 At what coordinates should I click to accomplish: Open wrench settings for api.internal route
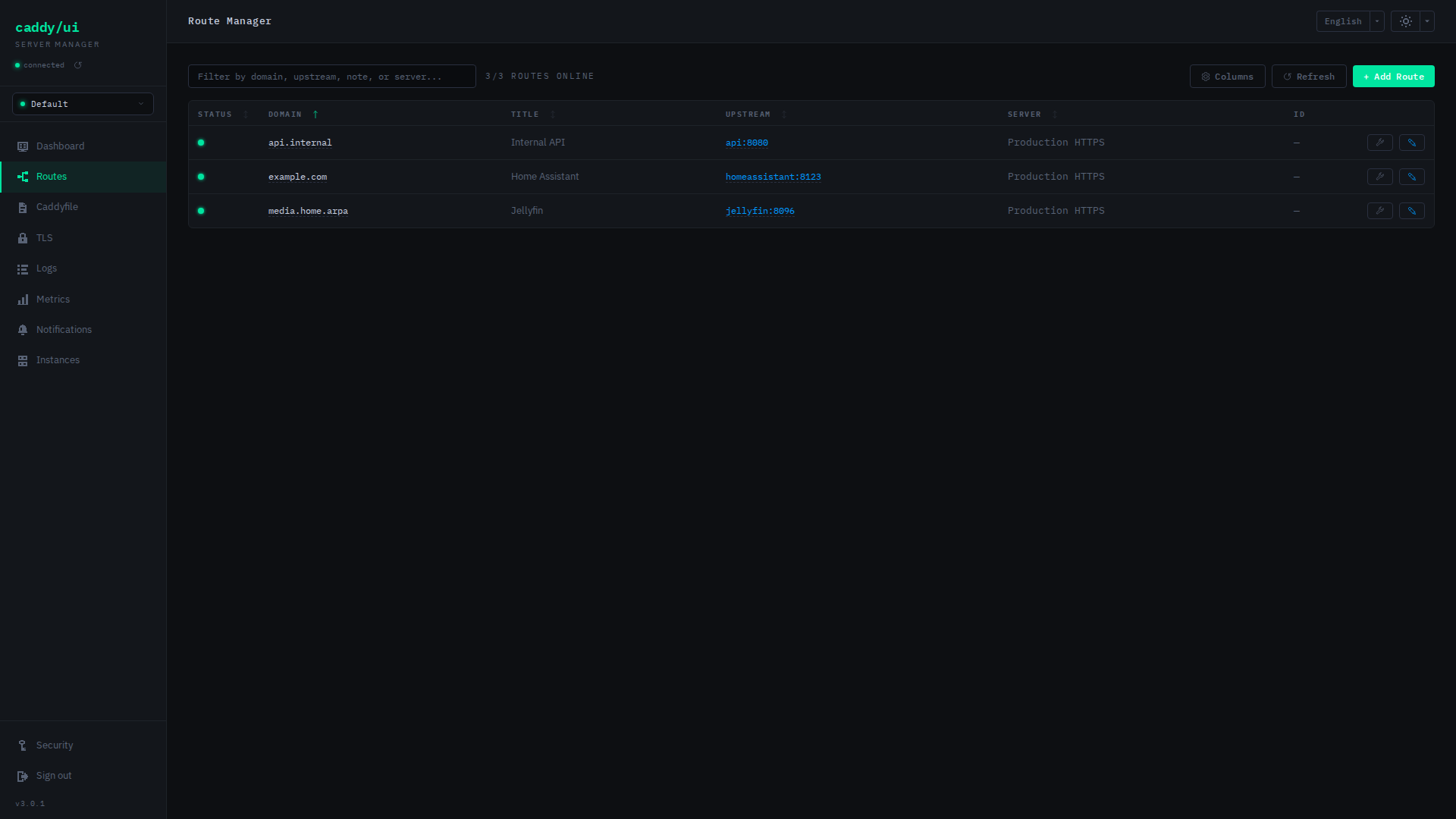click(x=1379, y=143)
